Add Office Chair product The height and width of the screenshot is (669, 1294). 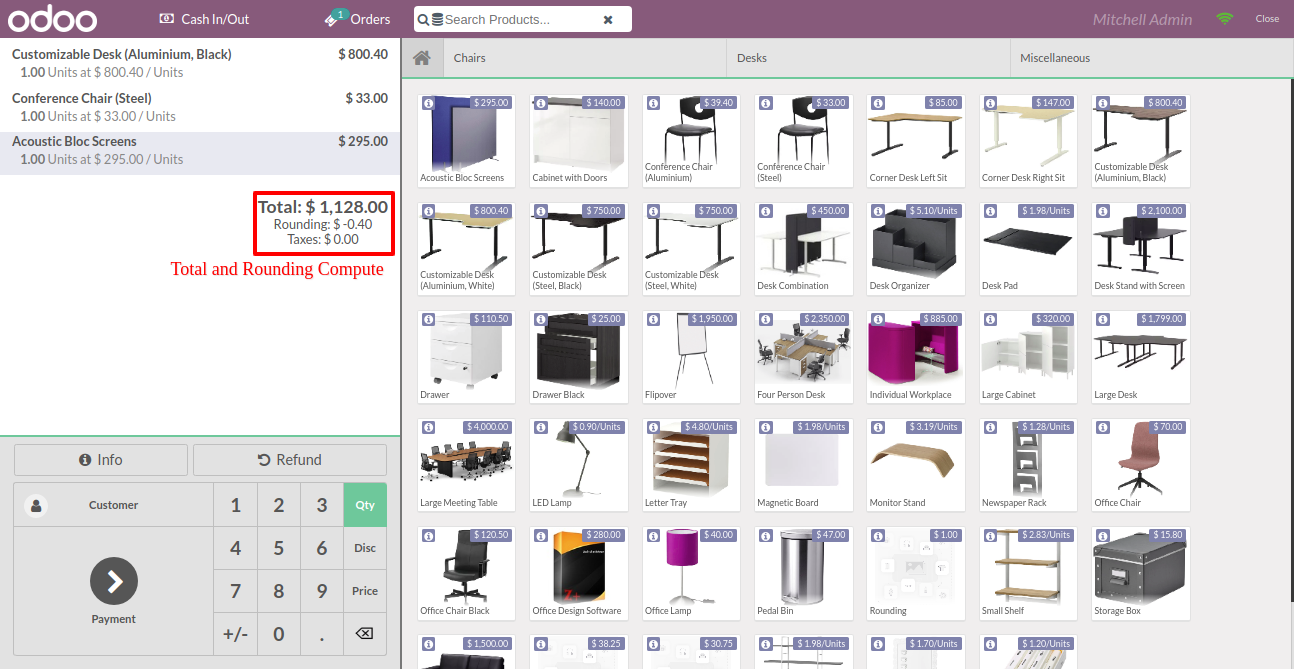coord(1141,465)
